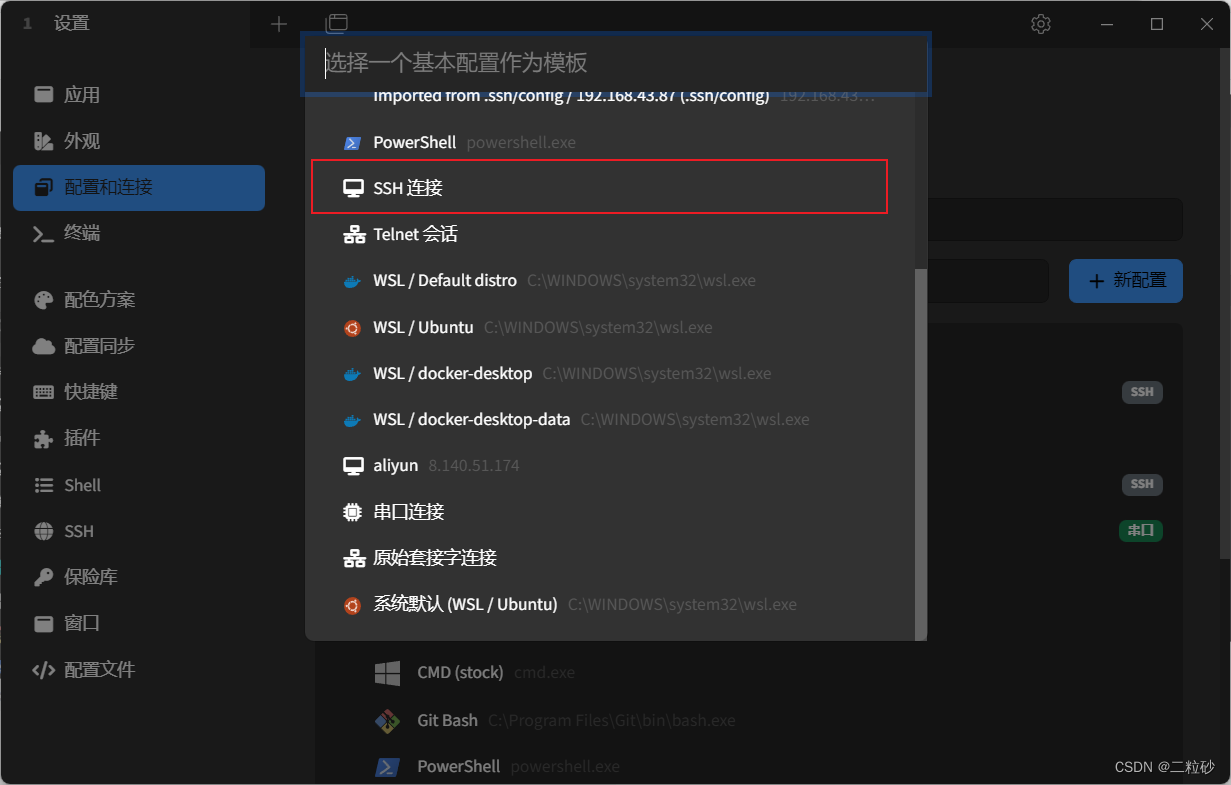Open the 插件 plugins sidebar icon
The width and height of the screenshot is (1231, 785).
[x=43, y=438]
